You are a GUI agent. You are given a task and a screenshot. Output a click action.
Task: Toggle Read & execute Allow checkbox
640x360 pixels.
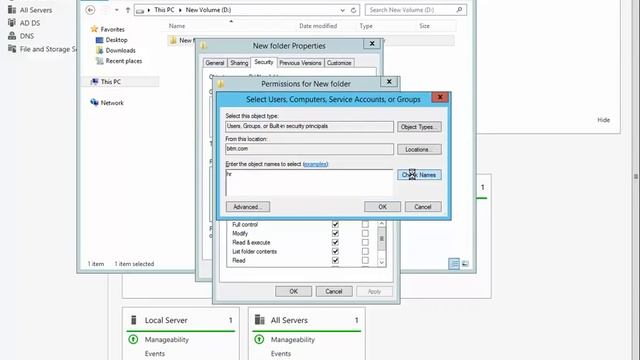335,242
